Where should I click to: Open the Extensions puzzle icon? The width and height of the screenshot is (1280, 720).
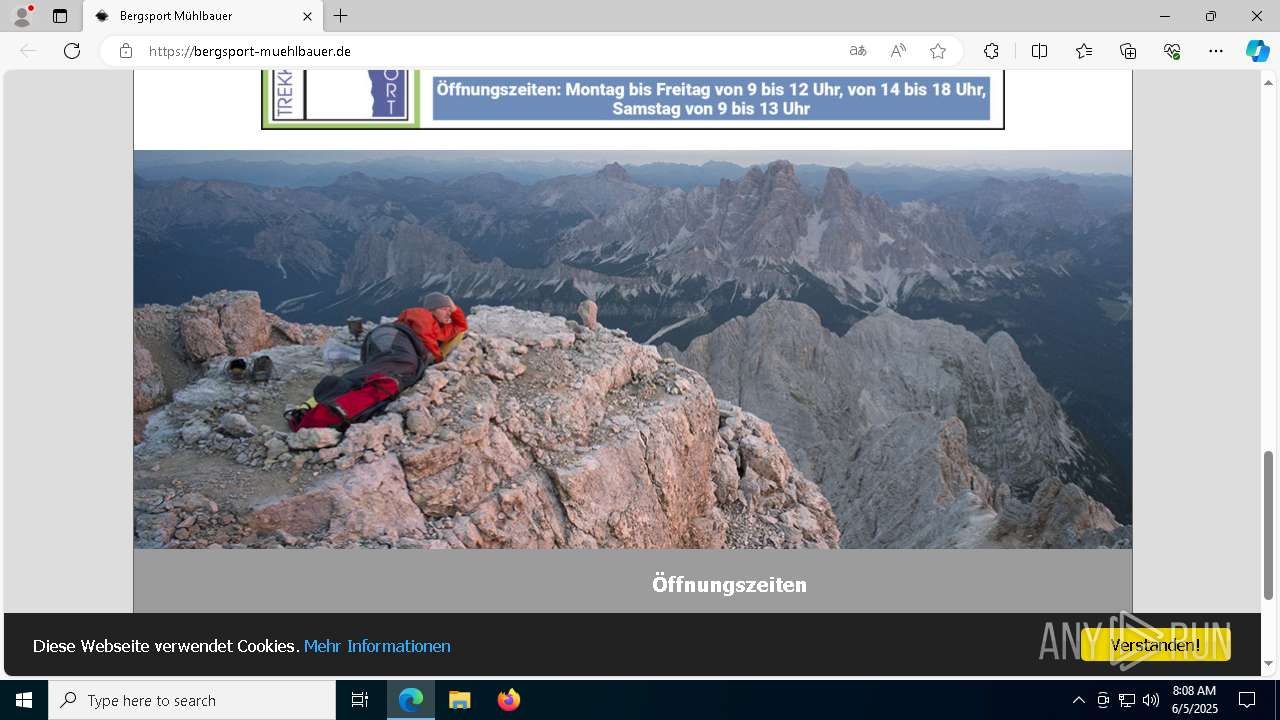click(991, 51)
